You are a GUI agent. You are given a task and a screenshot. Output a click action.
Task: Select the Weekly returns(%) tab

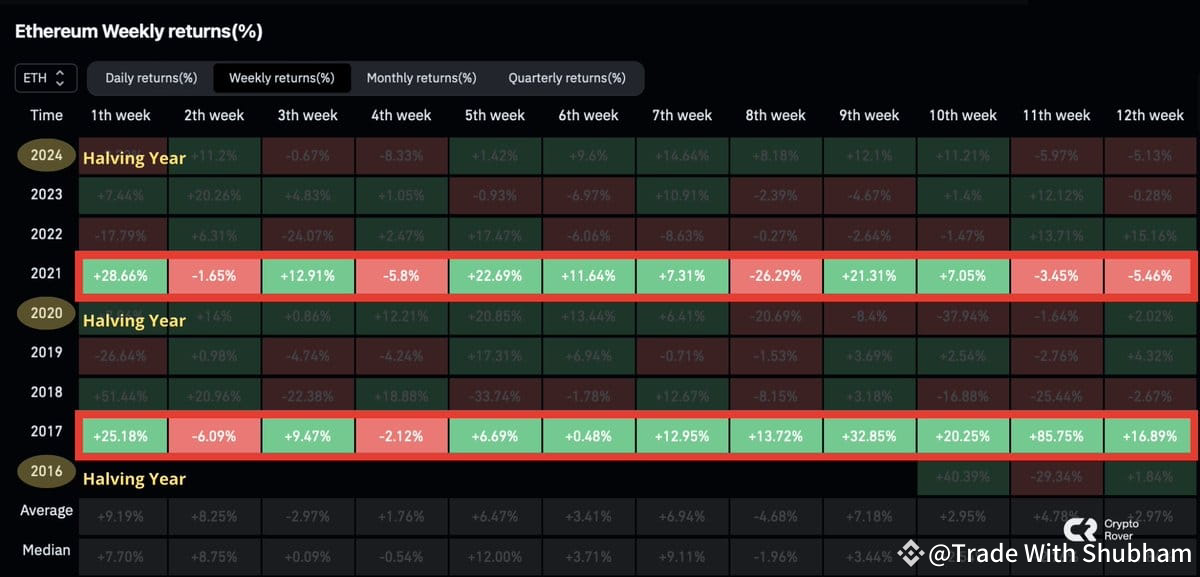[281, 78]
